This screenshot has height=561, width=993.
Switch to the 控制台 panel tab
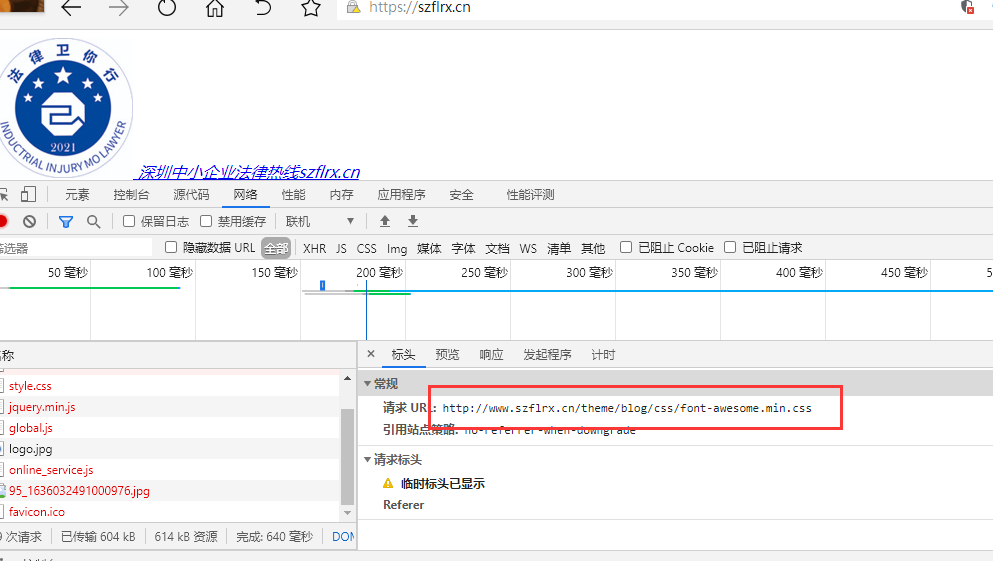(x=131, y=195)
